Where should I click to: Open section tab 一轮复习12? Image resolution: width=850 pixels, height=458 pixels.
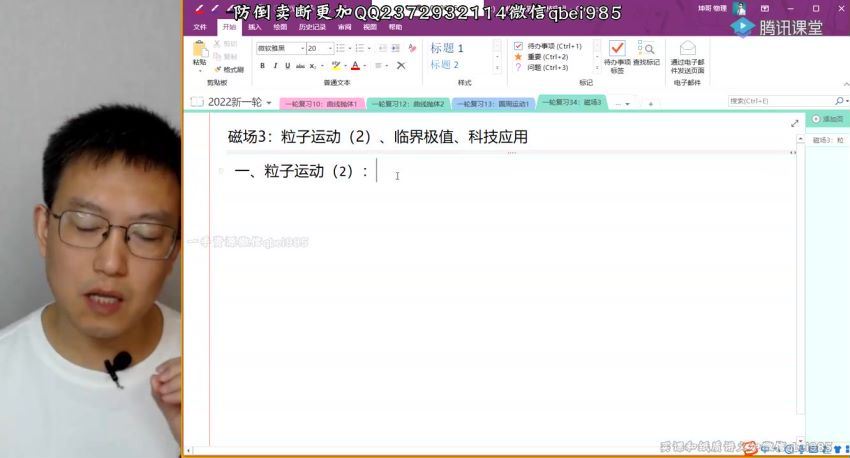point(408,104)
